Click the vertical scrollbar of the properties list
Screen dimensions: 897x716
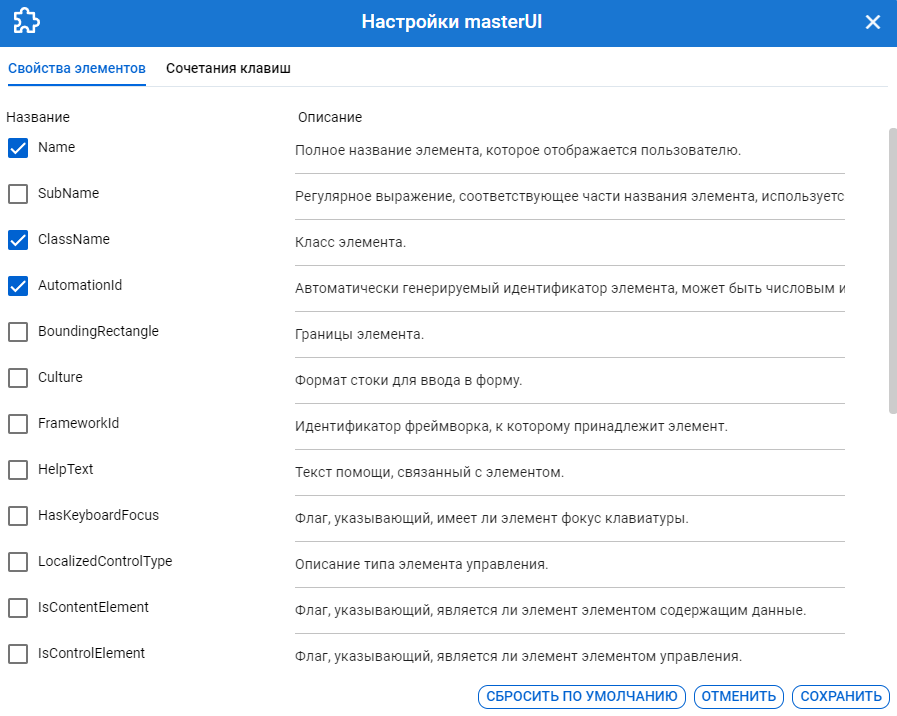click(x=892, y=270)
